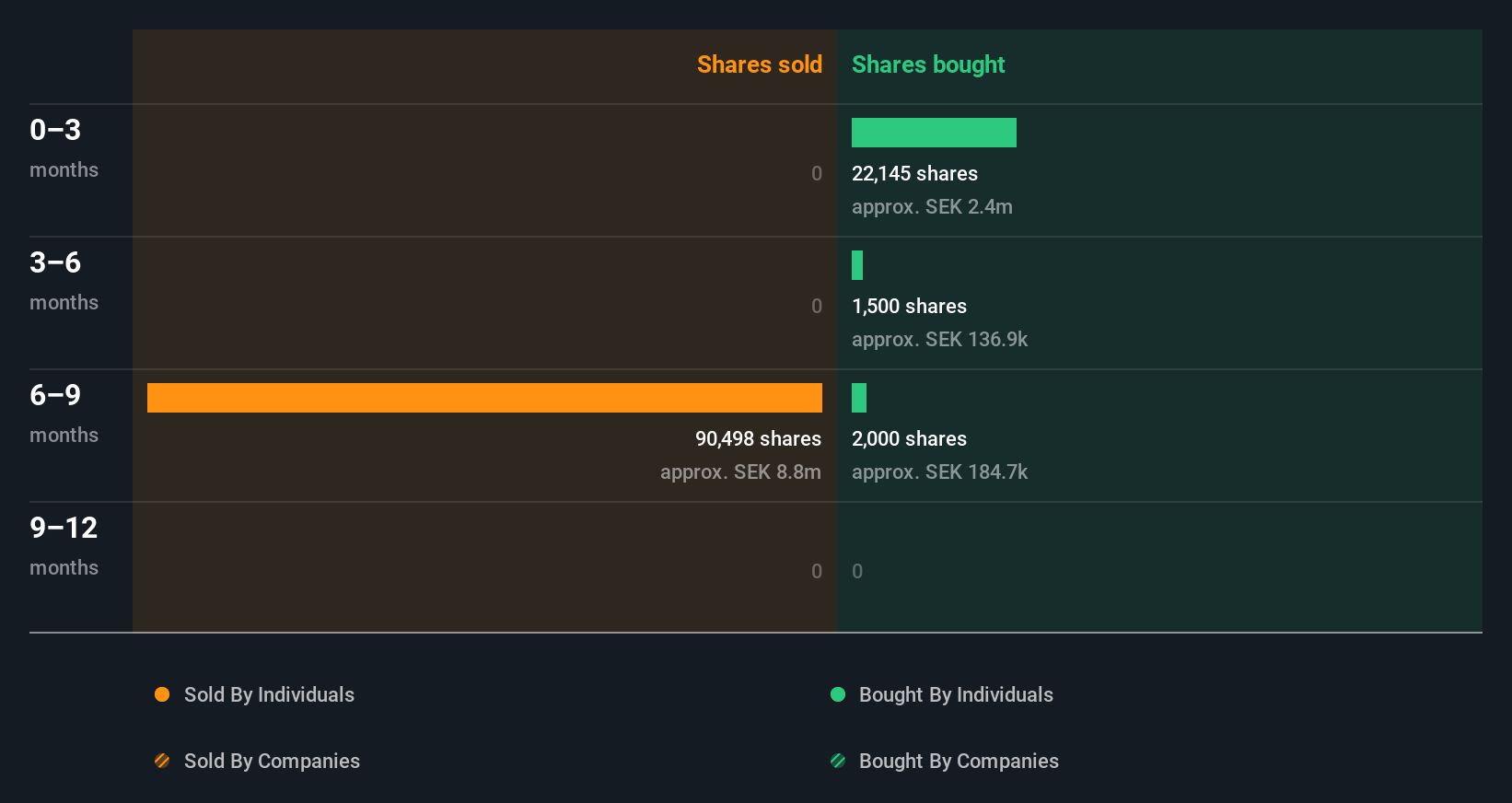This screenshot has height=803, width=1512.
Task: Click the 0–3 months row label
Action: (x=64, y=148)
